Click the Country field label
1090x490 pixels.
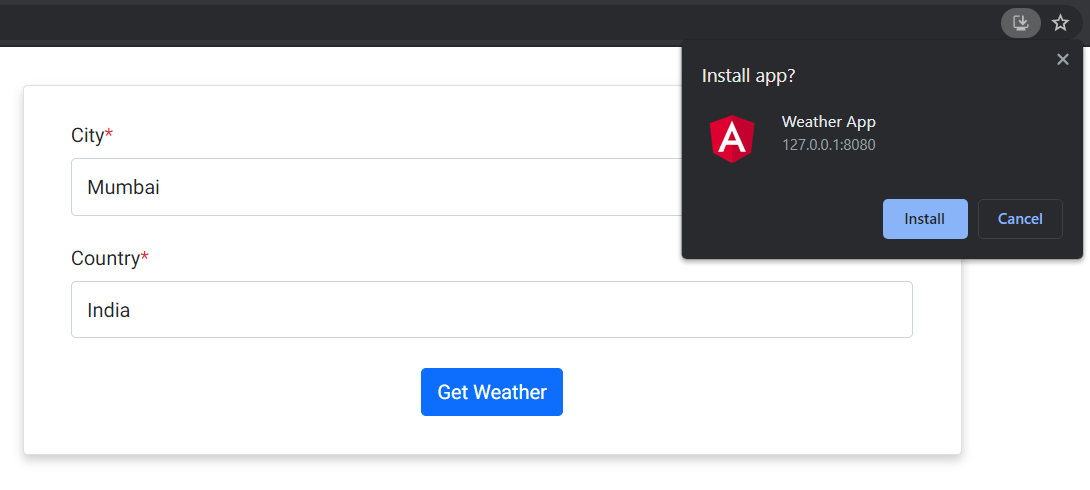[106, 259]
